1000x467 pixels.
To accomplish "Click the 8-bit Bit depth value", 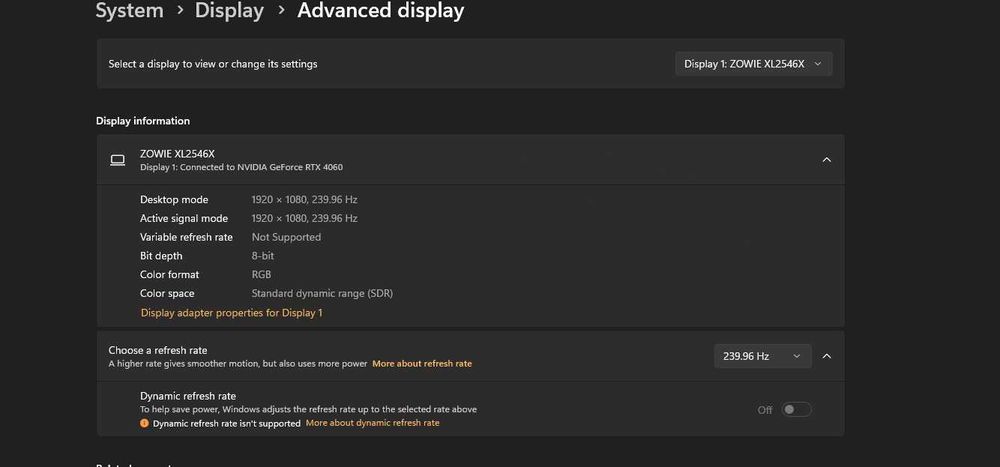I will pos(263,256).
